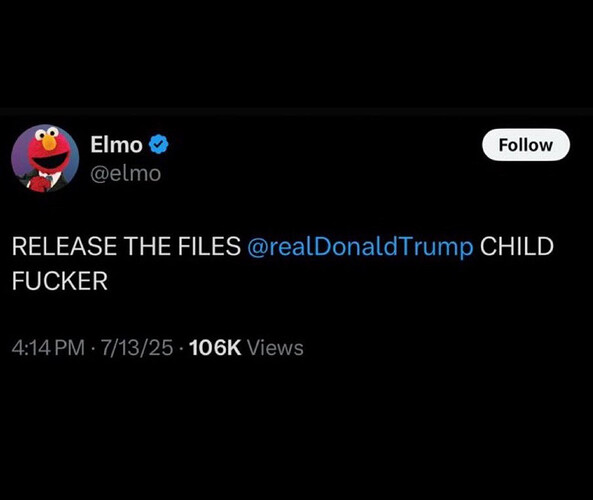Open the @elmo handle profile

[x=126, y=174]
